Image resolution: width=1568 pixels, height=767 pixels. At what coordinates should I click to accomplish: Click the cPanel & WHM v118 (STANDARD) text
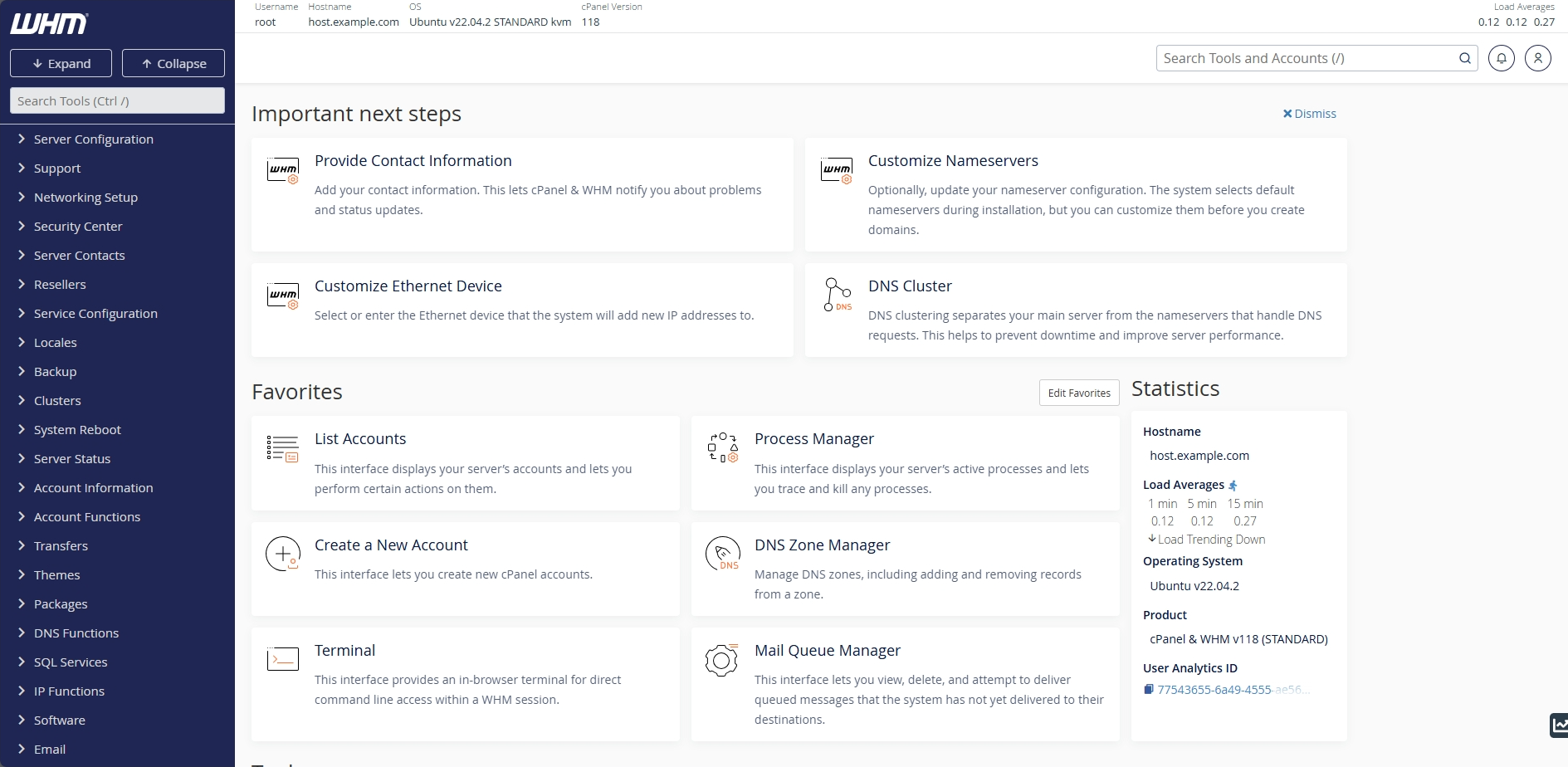tap(1238, 639)
